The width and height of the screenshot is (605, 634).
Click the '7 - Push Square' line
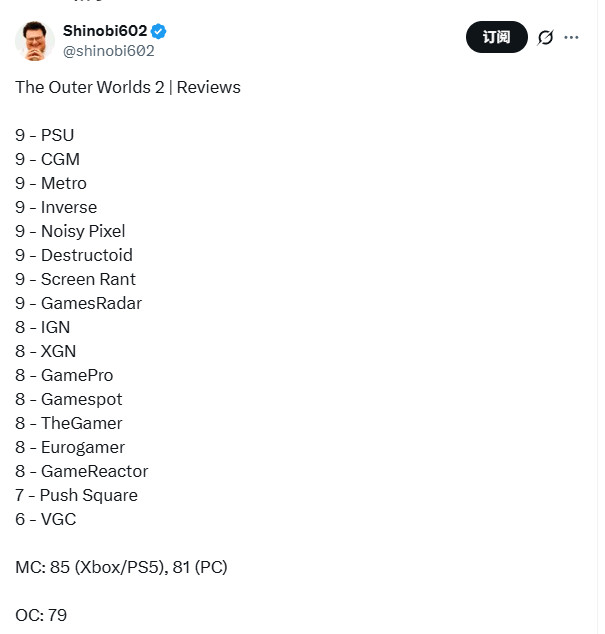(x=76, y=495)
